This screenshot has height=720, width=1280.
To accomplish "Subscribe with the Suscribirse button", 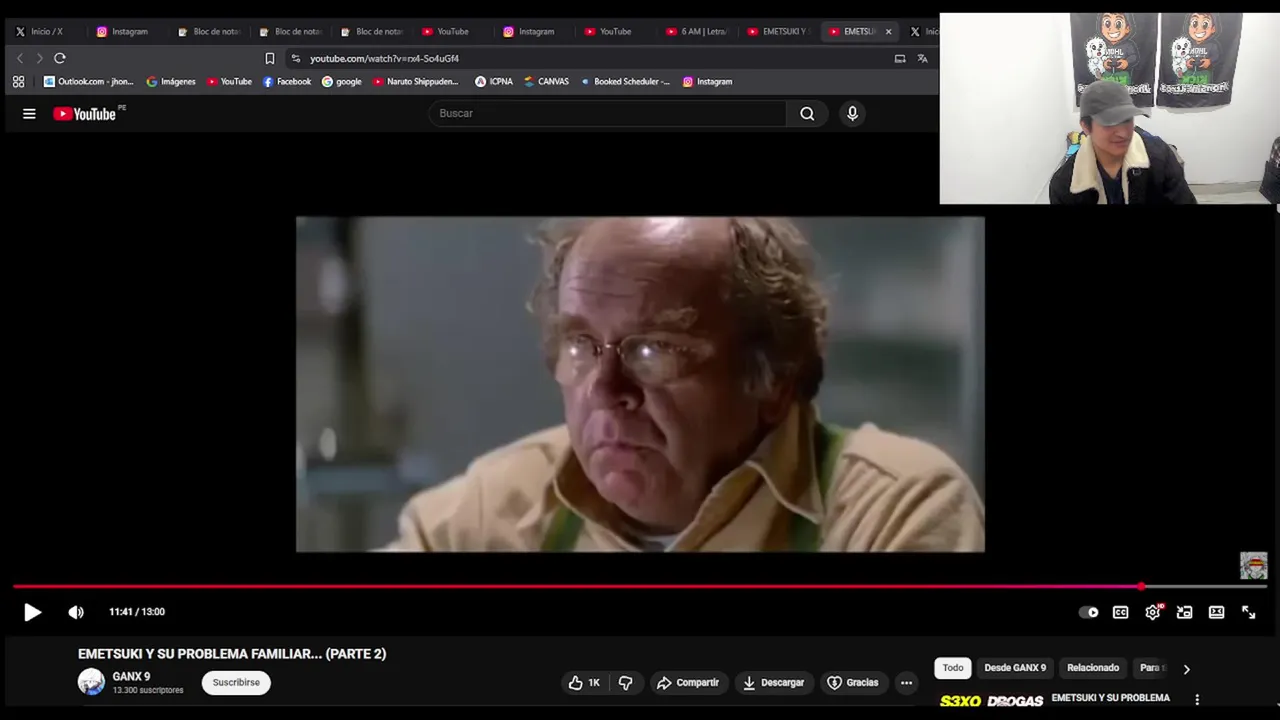I will click(x=236, y=683).
